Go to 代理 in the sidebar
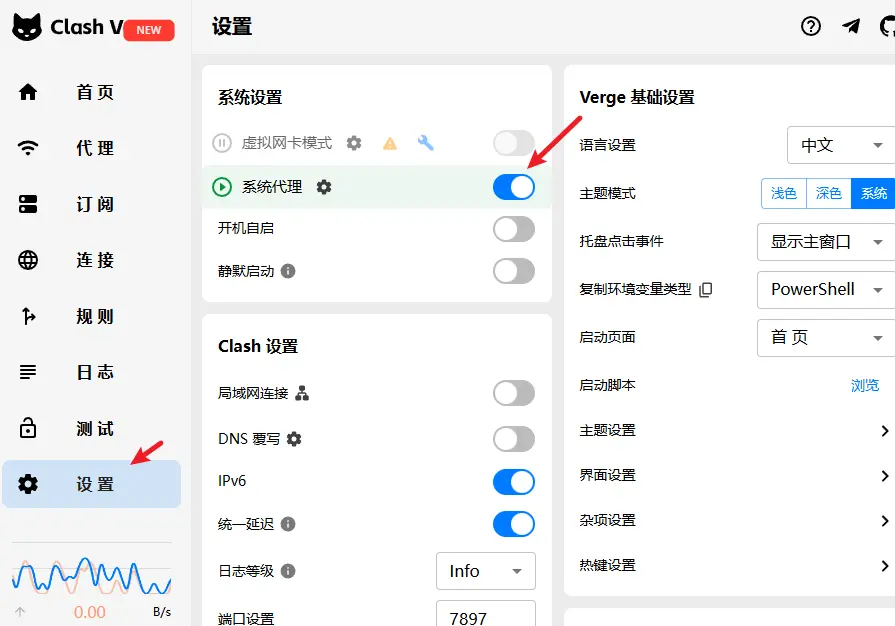 pos(91,148)
